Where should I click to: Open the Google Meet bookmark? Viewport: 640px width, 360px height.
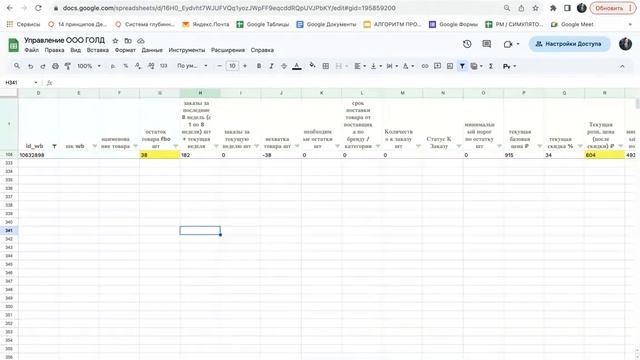pyautogui.click(x=572, y=24)
